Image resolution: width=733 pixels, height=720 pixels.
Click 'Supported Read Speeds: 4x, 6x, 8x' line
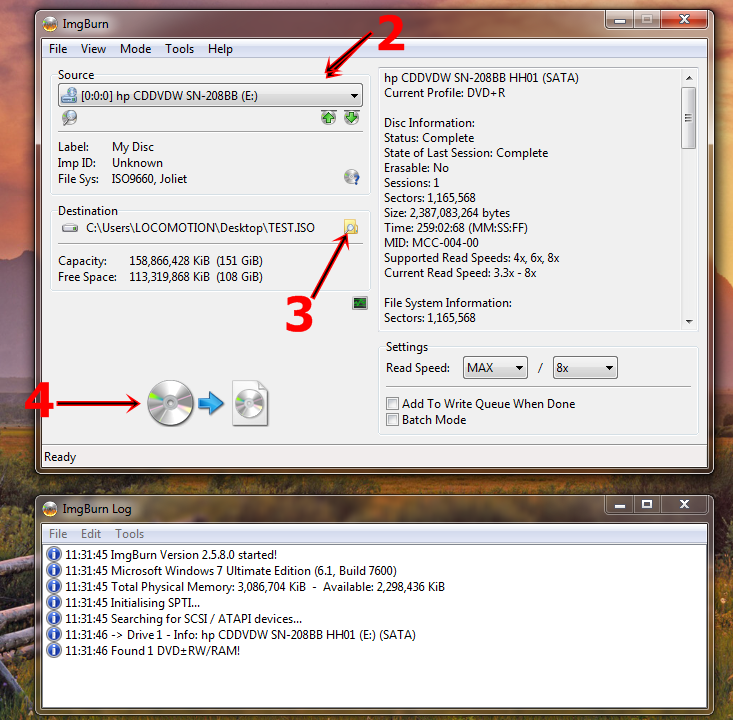(x=472, y=258)
